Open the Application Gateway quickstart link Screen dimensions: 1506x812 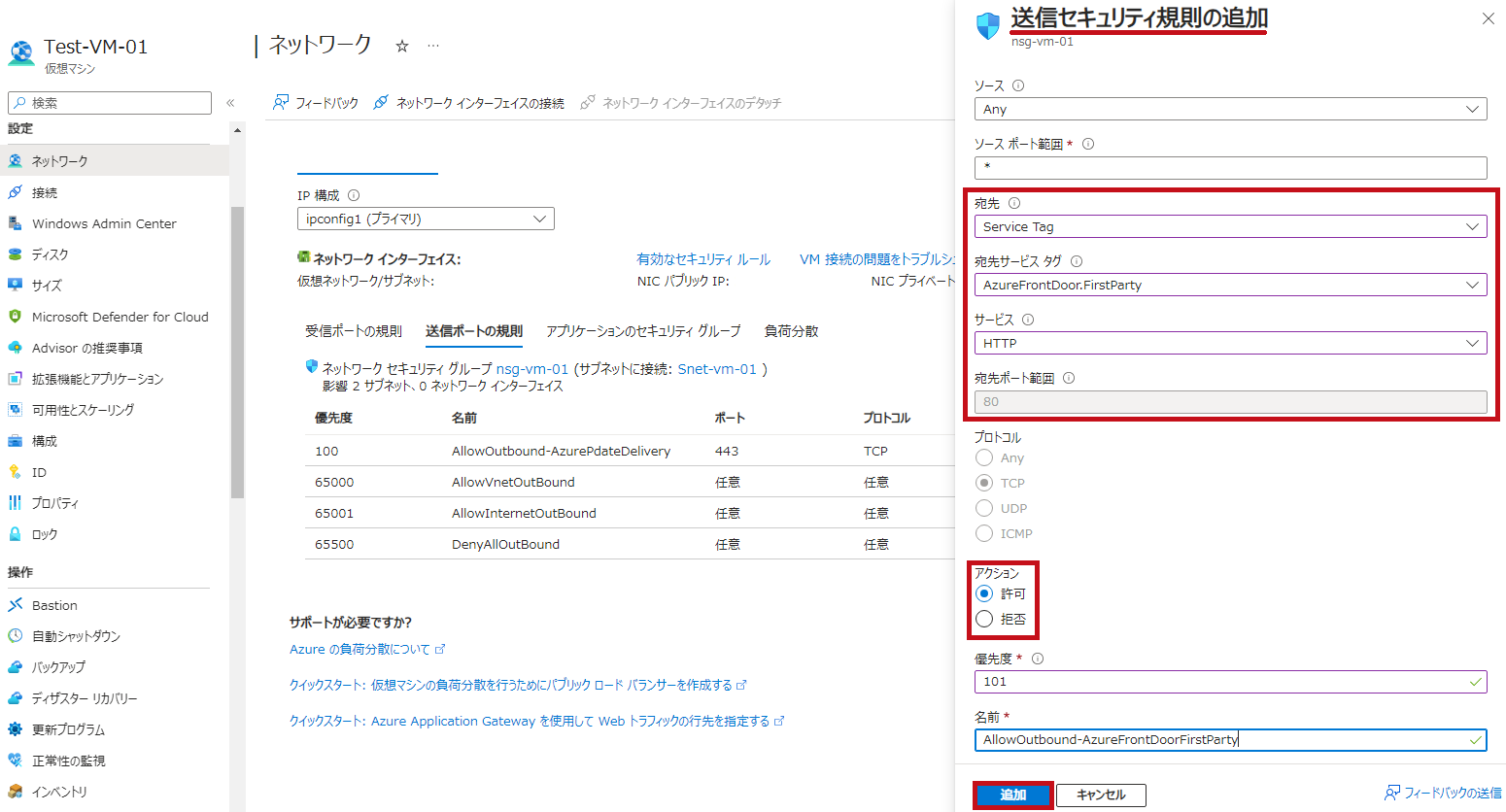pos(536,721)
